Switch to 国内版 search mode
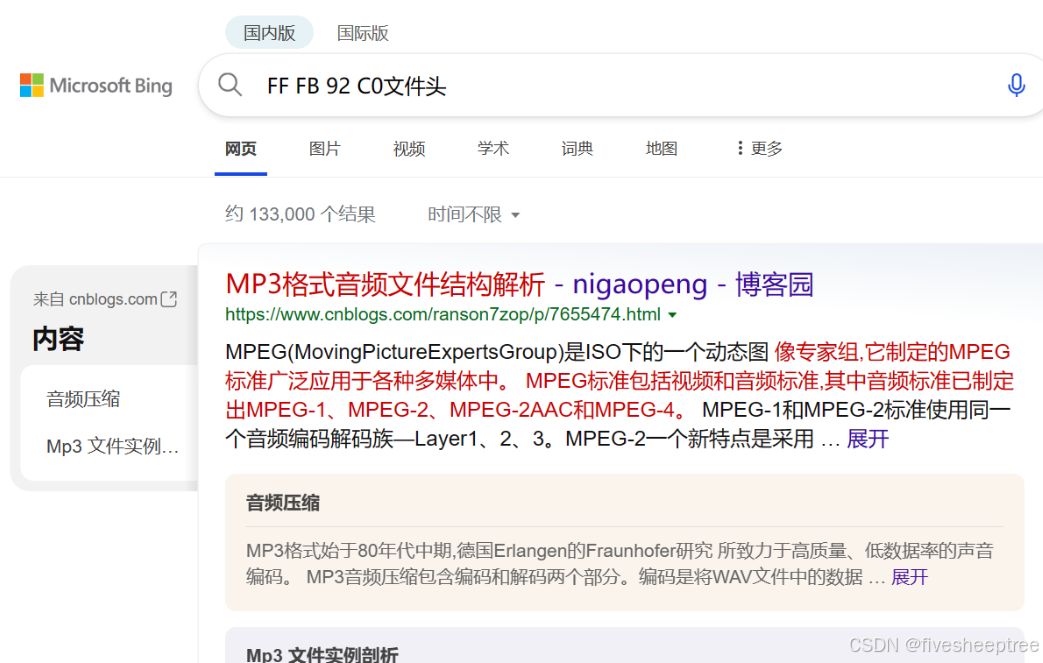Viewport: 1043px width, 663px height. [x=269, y=33]
